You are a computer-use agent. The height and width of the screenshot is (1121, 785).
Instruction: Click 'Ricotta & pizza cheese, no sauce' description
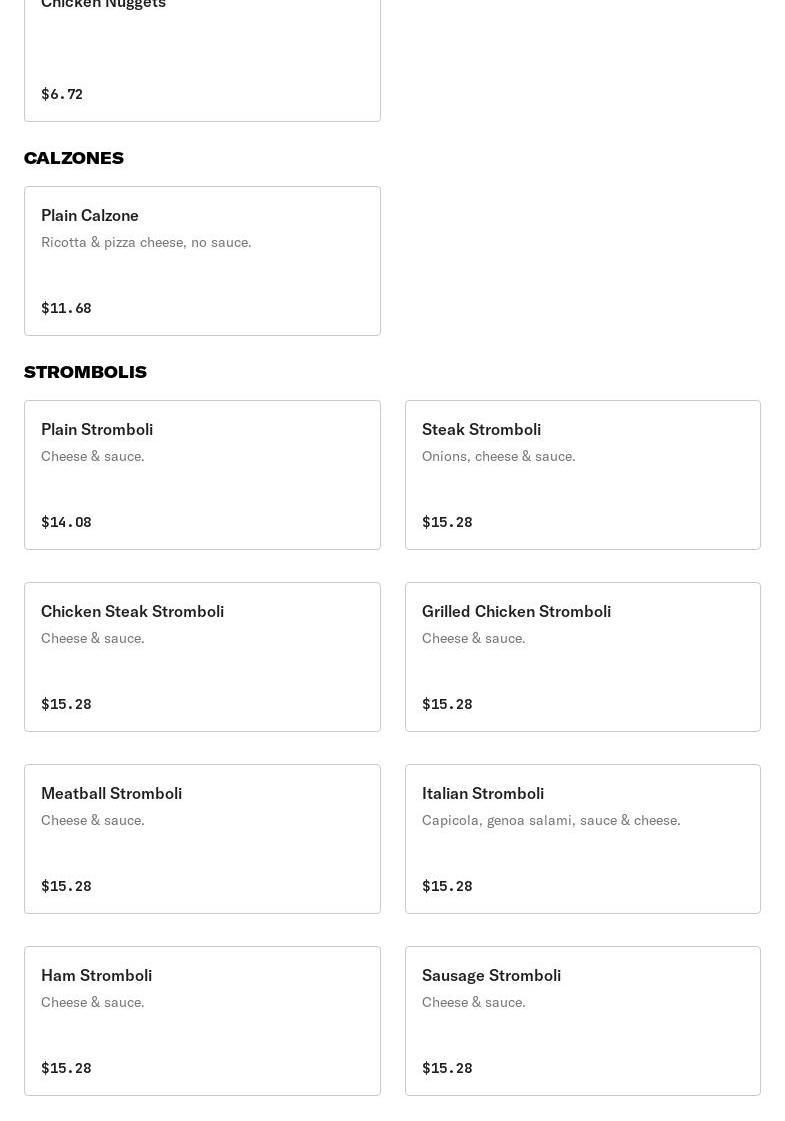[x=146, y=242]
